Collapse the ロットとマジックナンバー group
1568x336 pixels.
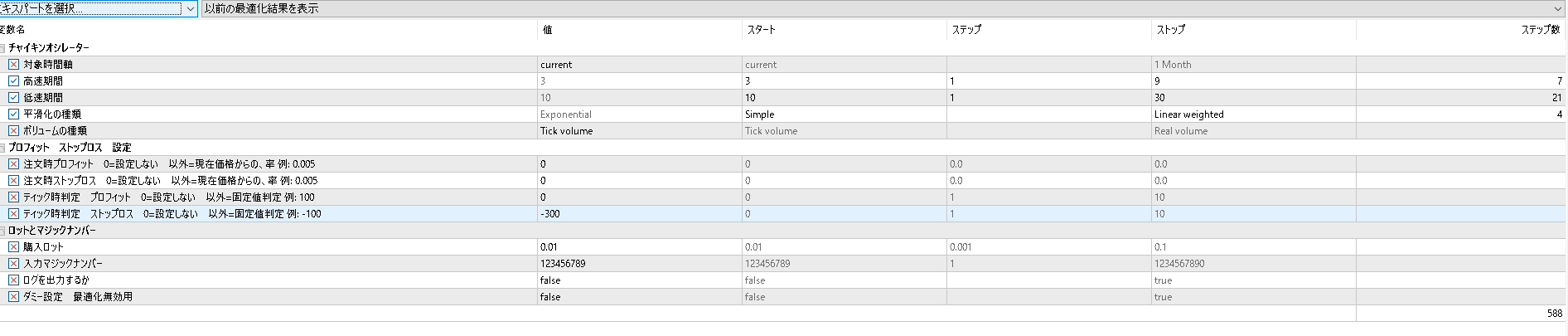click(x=2, y=231)
